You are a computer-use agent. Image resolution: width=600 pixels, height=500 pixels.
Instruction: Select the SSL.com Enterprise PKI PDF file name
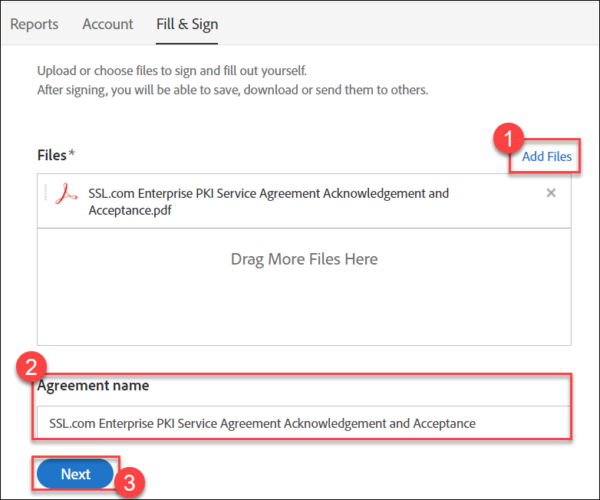click(x=268, y=201)
